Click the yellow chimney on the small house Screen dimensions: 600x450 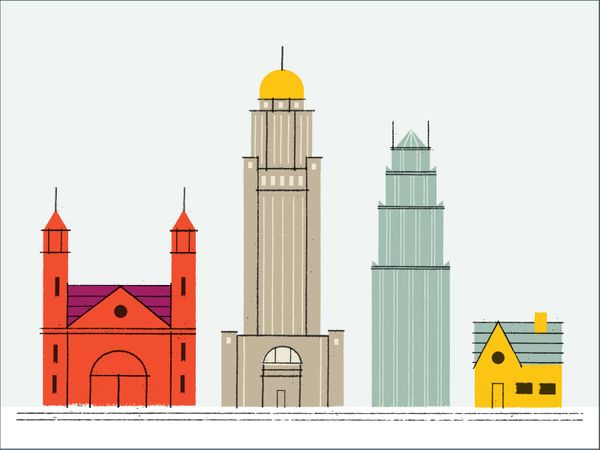tap(541, 322)
